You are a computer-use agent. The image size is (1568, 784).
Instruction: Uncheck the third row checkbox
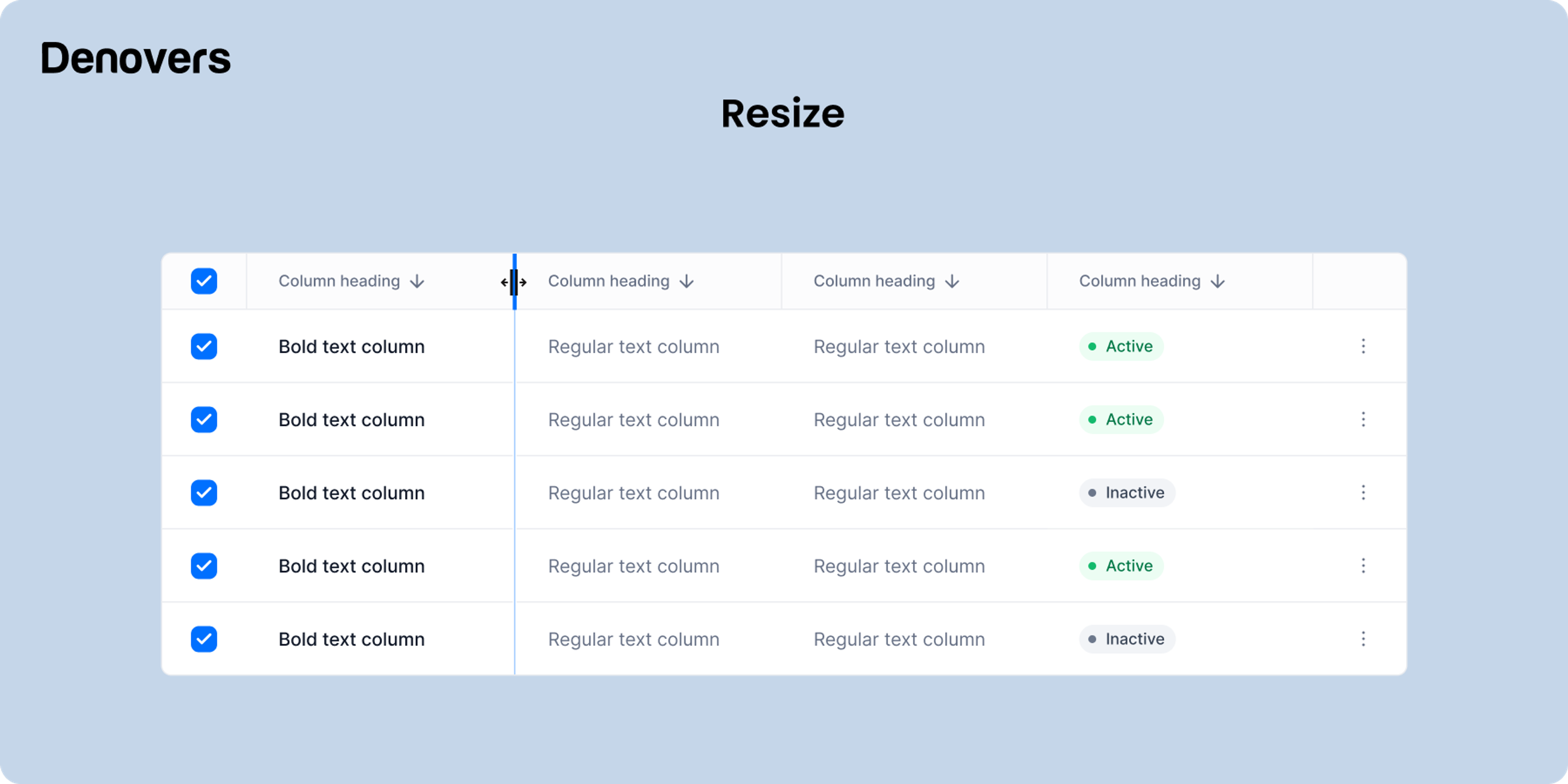click(x=204, y=492)
